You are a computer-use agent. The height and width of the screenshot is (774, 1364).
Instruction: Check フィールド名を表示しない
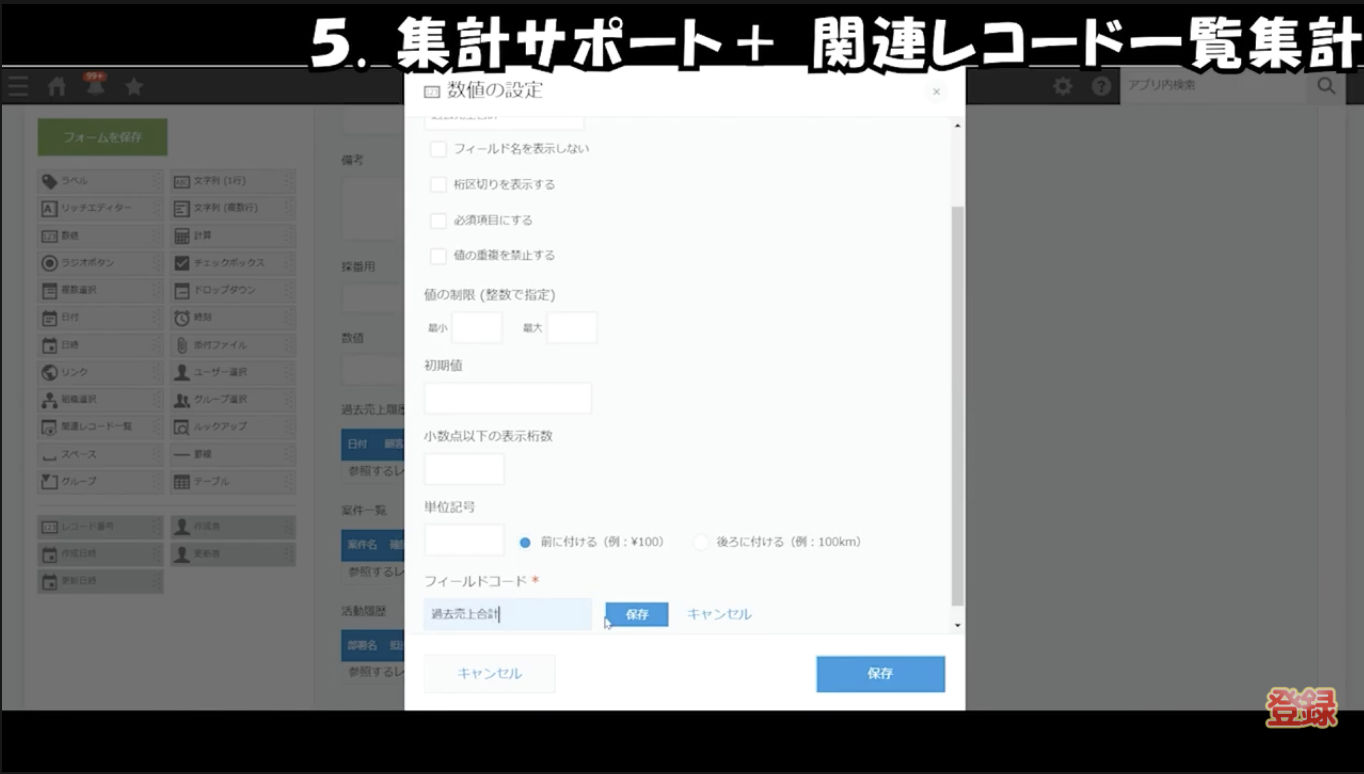coord(437,148)
